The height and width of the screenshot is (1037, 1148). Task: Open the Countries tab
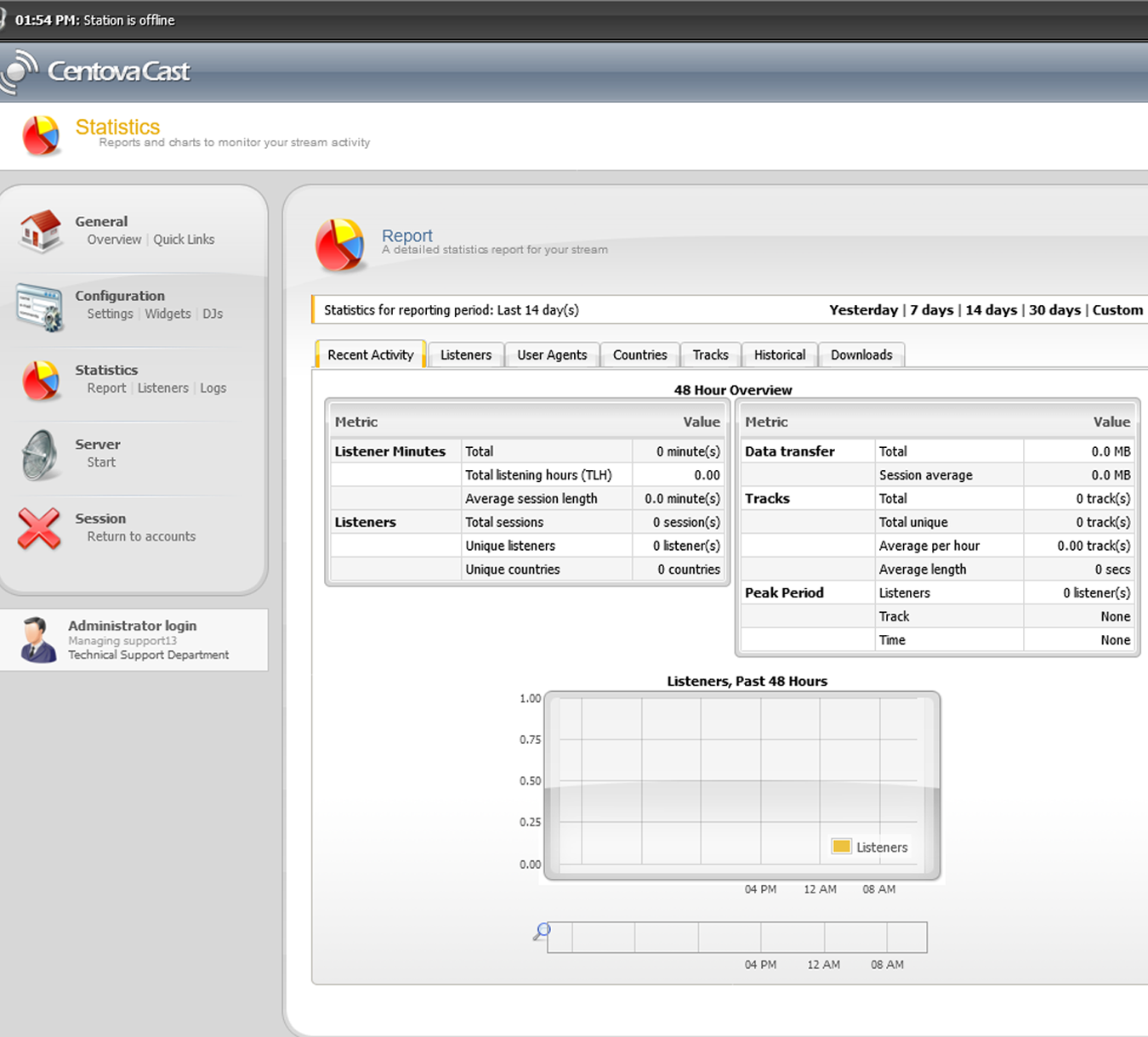639,355
